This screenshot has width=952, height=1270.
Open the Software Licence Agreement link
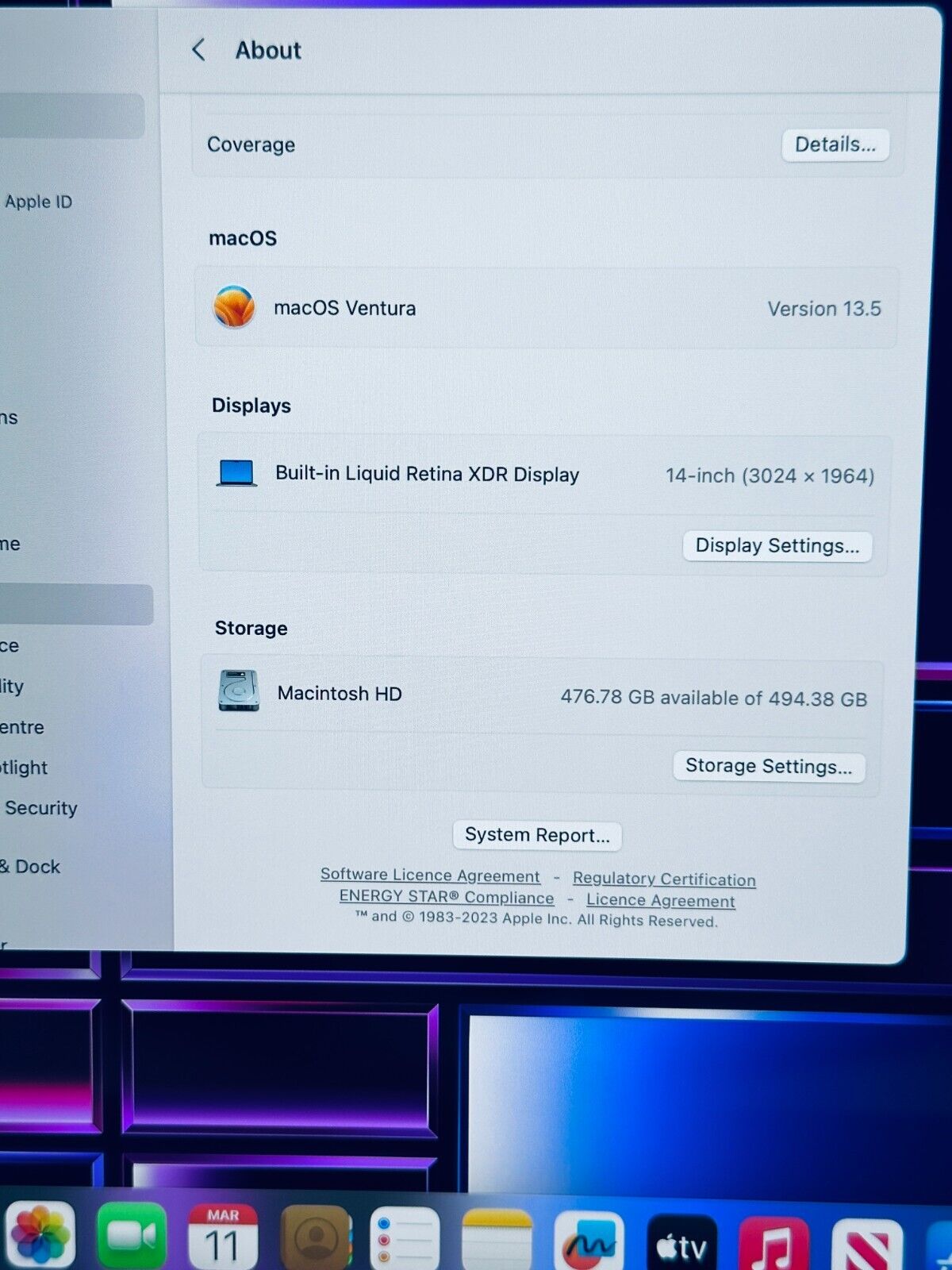pos(430,875)
